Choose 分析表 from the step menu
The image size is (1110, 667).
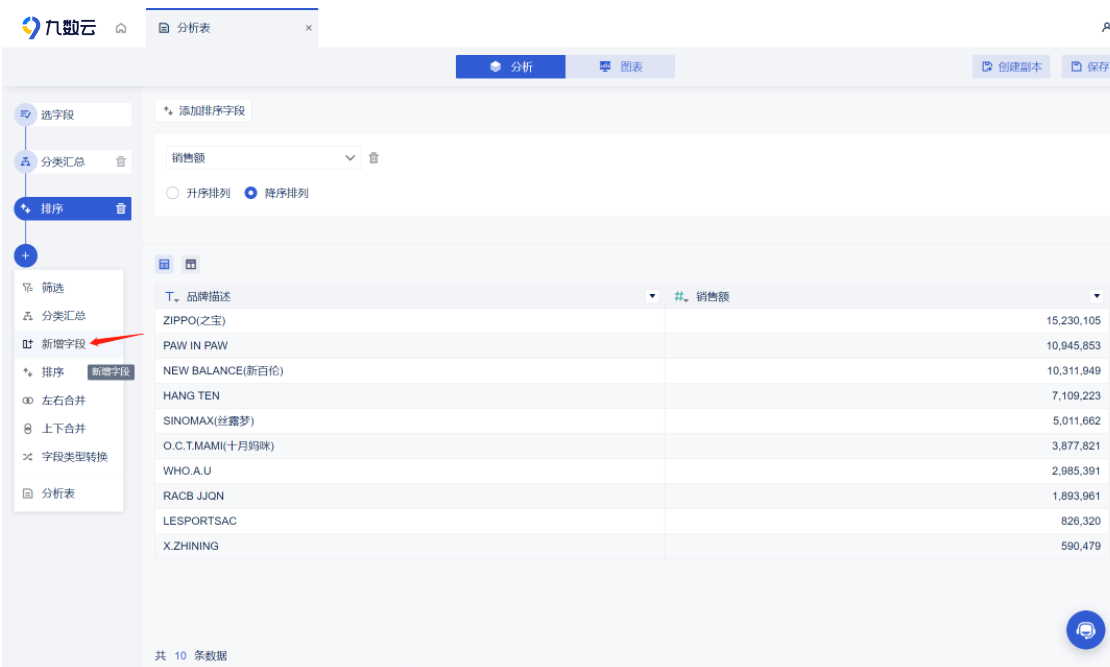point(69,494)
